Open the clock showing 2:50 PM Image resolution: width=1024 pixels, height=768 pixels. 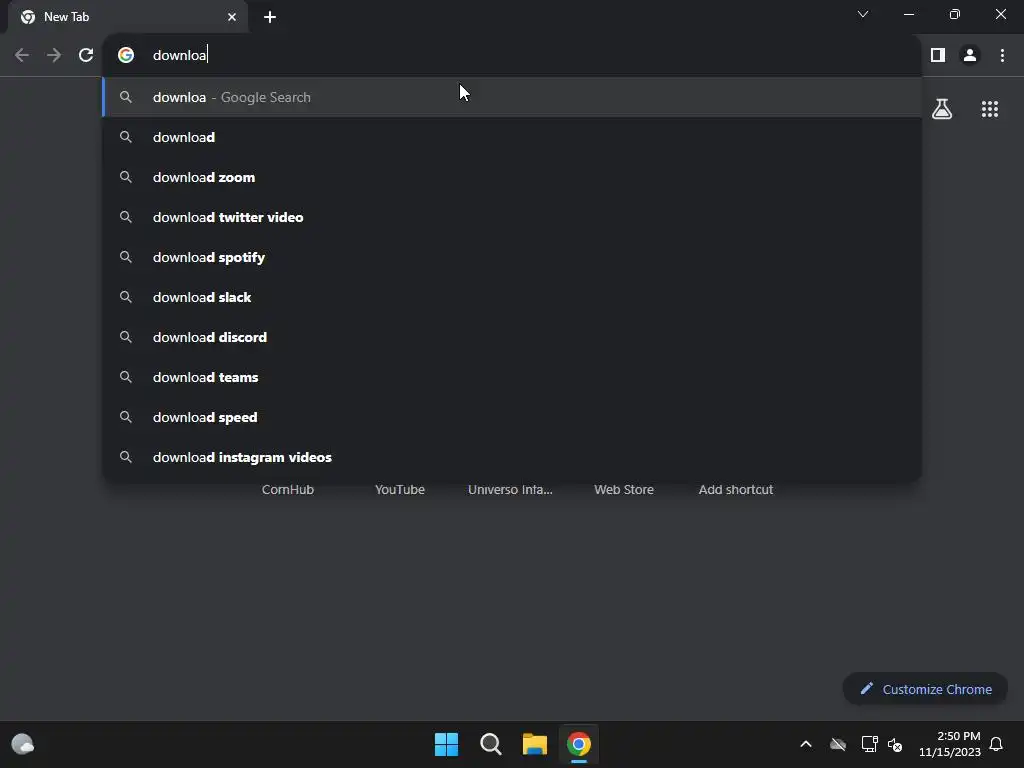[x=950, y=744]
